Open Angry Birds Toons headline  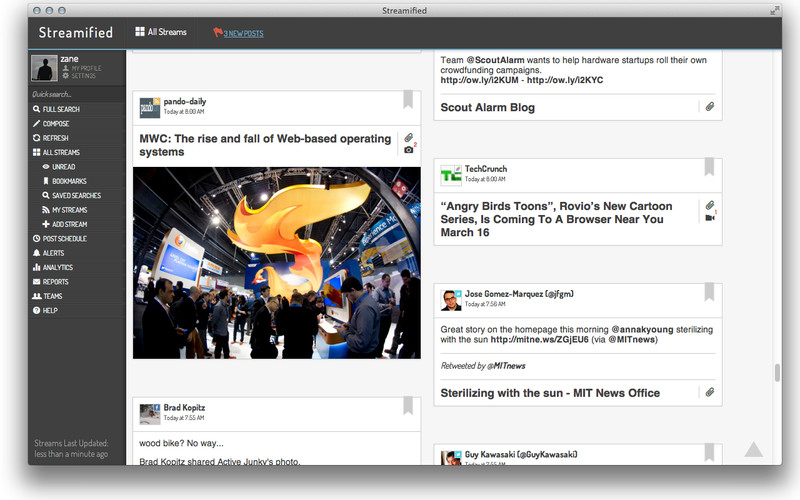(556, 219)
